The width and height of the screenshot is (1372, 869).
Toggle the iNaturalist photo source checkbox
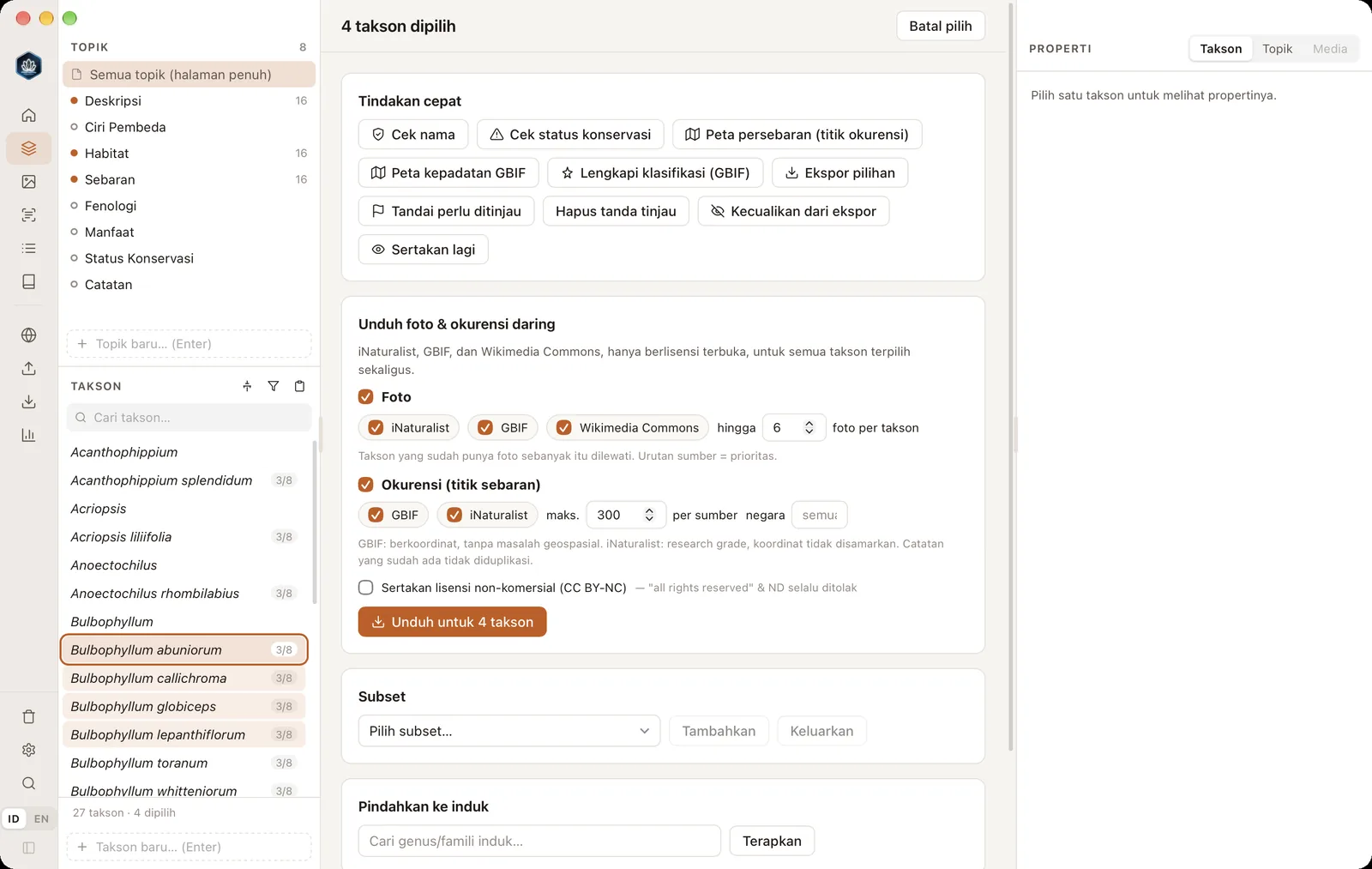point(376,428)
